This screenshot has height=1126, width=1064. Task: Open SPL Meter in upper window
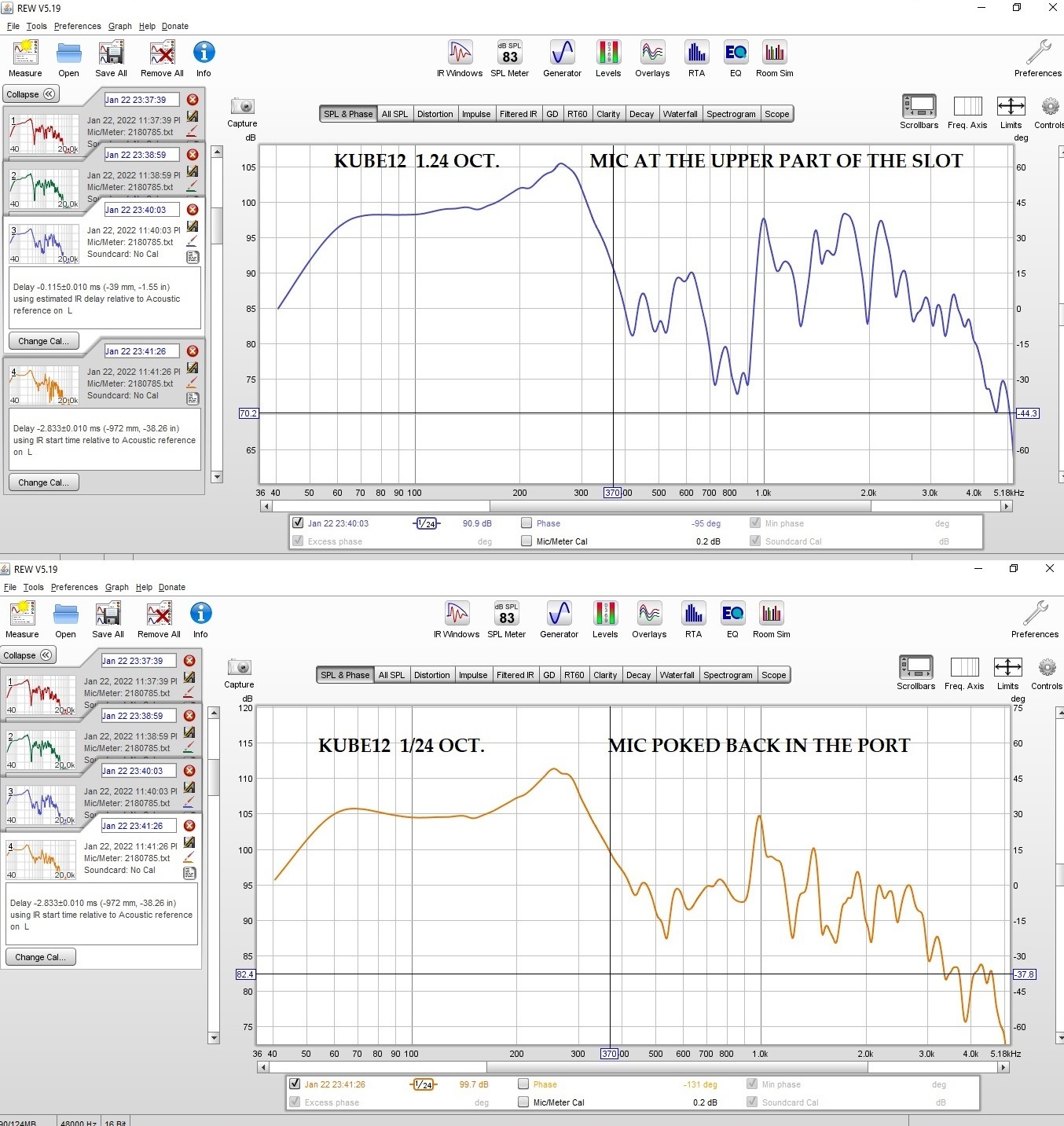point(509,53)
